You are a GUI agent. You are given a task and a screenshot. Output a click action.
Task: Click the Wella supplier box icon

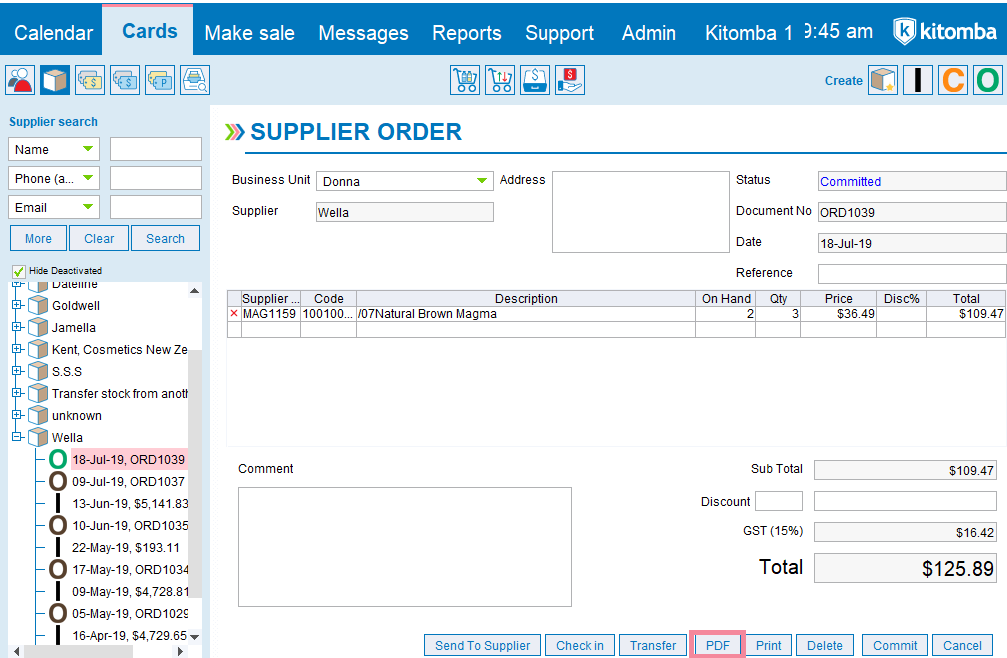point(39,437)
